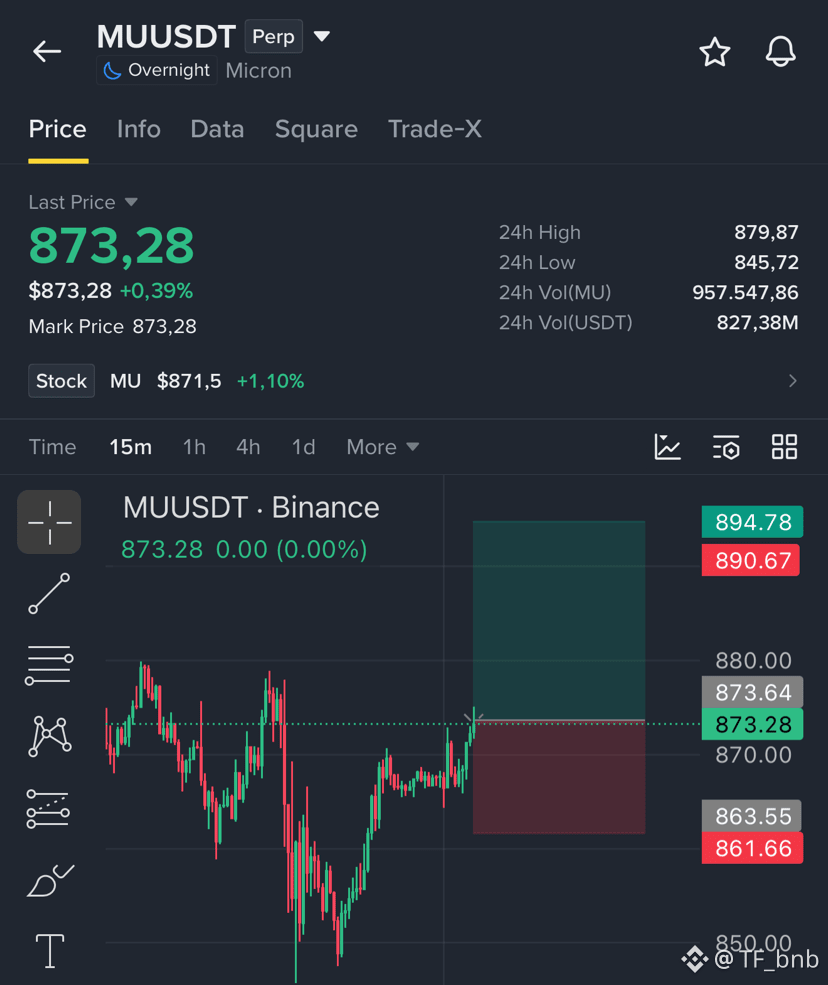Click the 880.00 axis label

[x=753, y=661]
